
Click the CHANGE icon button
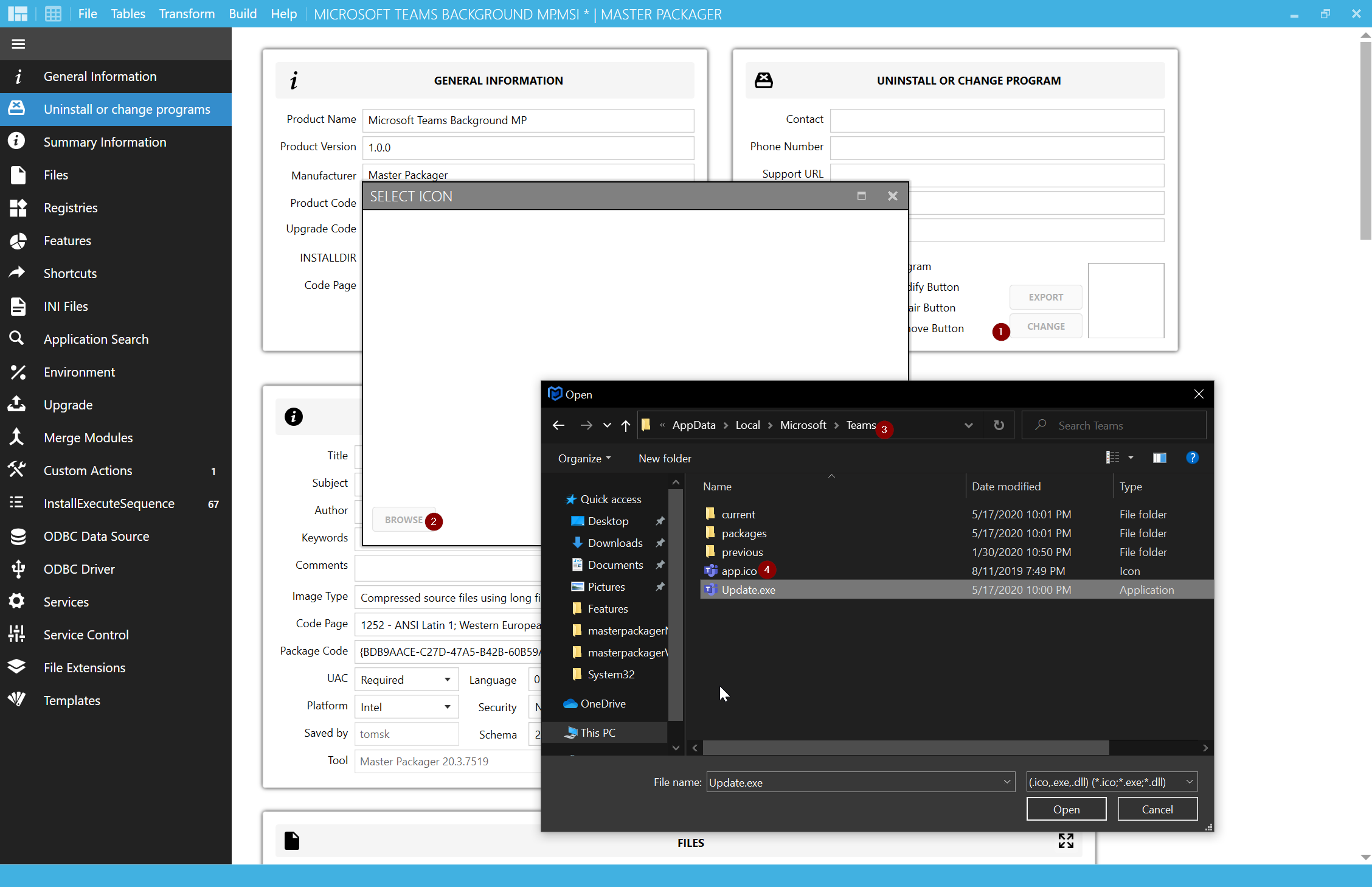1046,326
